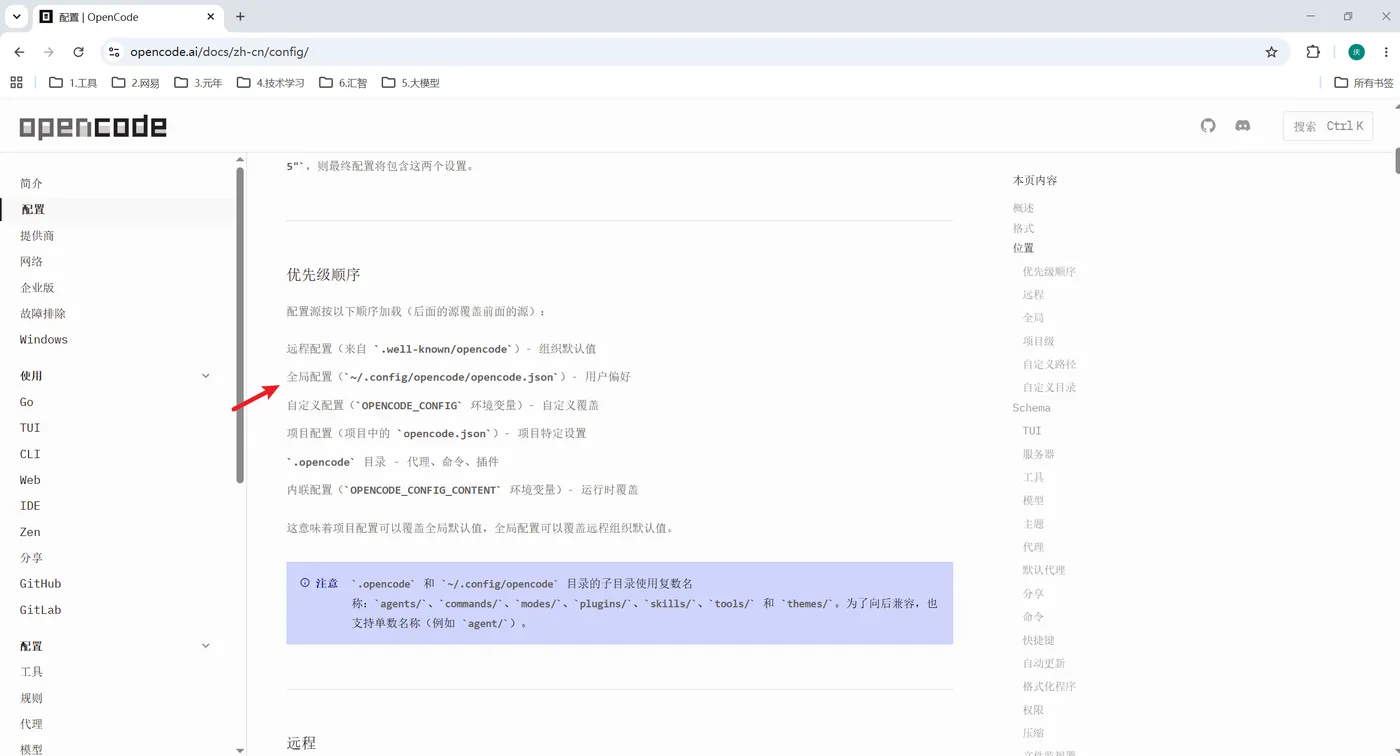Viewport: 1400px width, 756px height.
Task: Open 提供商 in the sidebar
Action: [37, 236]
